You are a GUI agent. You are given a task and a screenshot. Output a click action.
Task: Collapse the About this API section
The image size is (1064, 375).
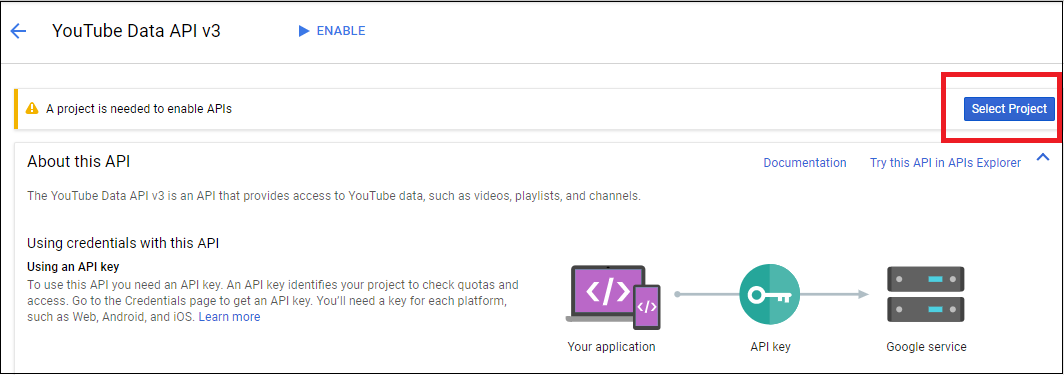pyautogui.click(x=1043, y=157)
